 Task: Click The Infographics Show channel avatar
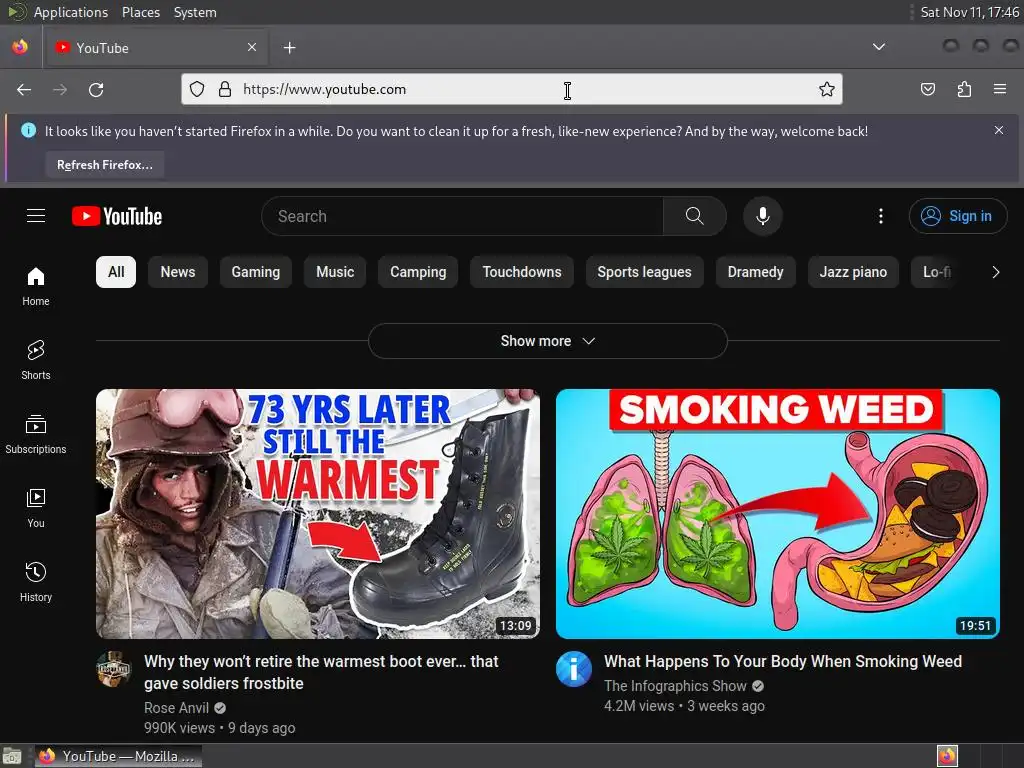click(x=573, y=669)
